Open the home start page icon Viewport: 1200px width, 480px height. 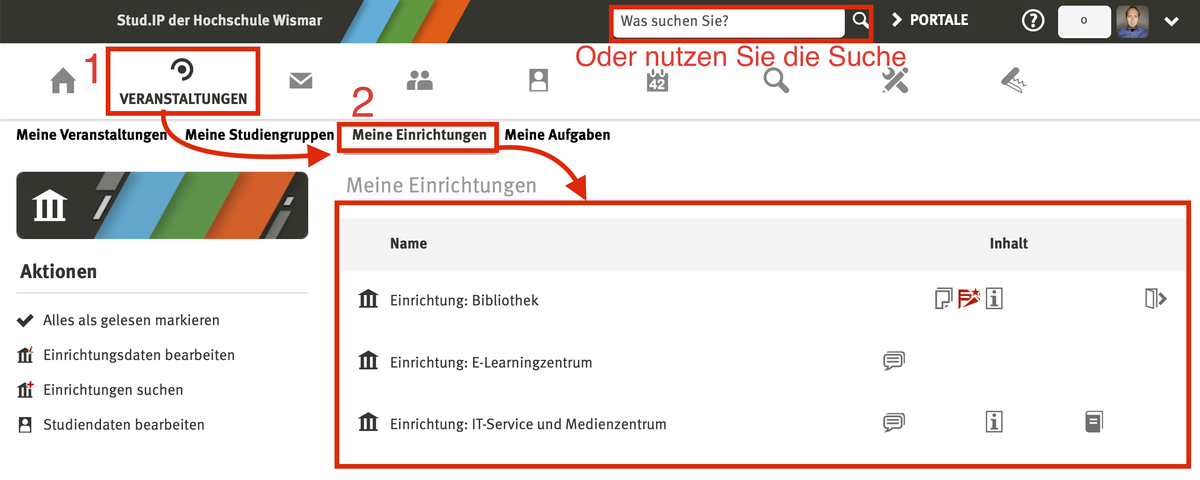click(63, 81)
